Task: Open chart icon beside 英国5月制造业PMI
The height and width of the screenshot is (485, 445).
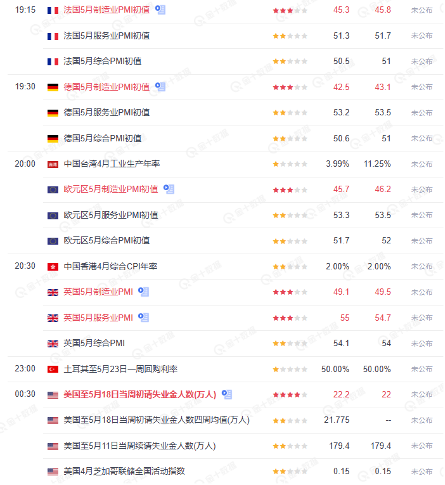Action: coord(144,292)
